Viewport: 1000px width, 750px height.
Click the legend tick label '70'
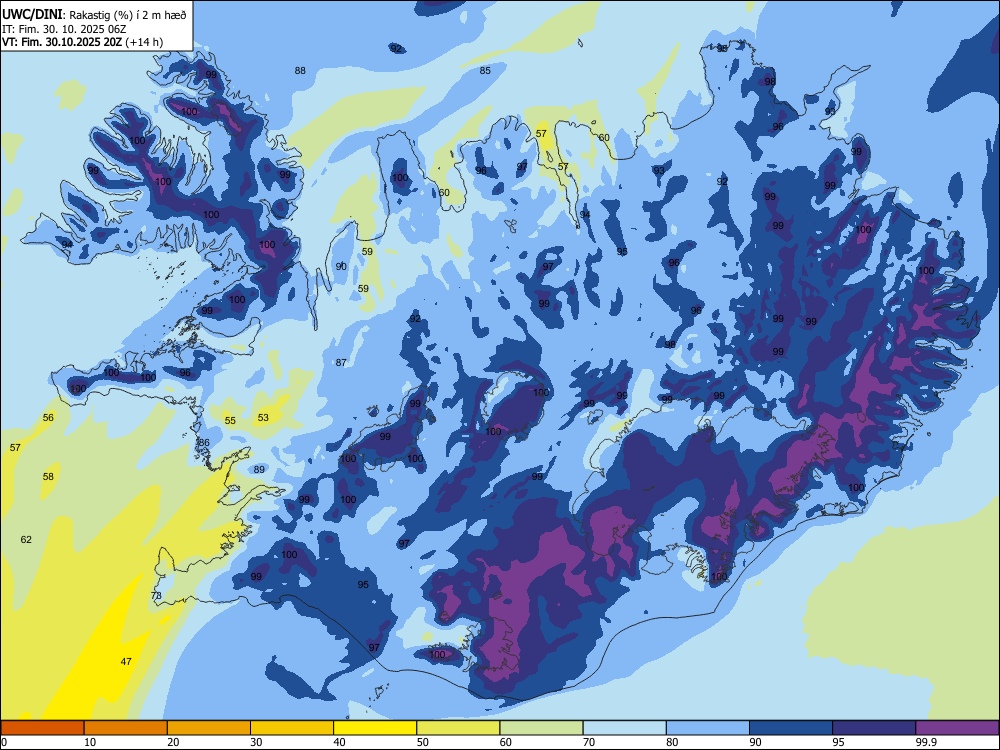click(x=589, y=742)
